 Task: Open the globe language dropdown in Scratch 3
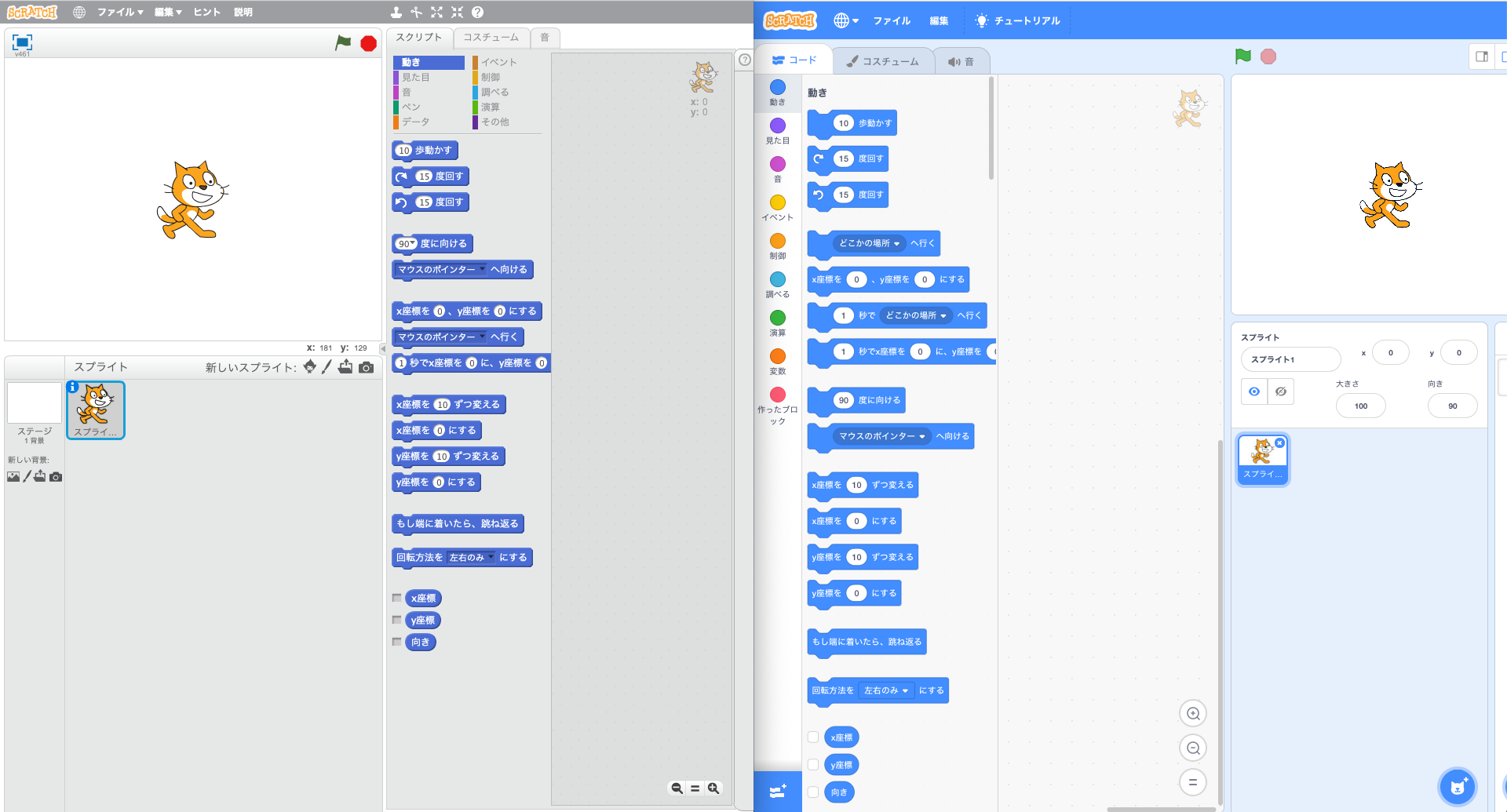click(846, 20)
